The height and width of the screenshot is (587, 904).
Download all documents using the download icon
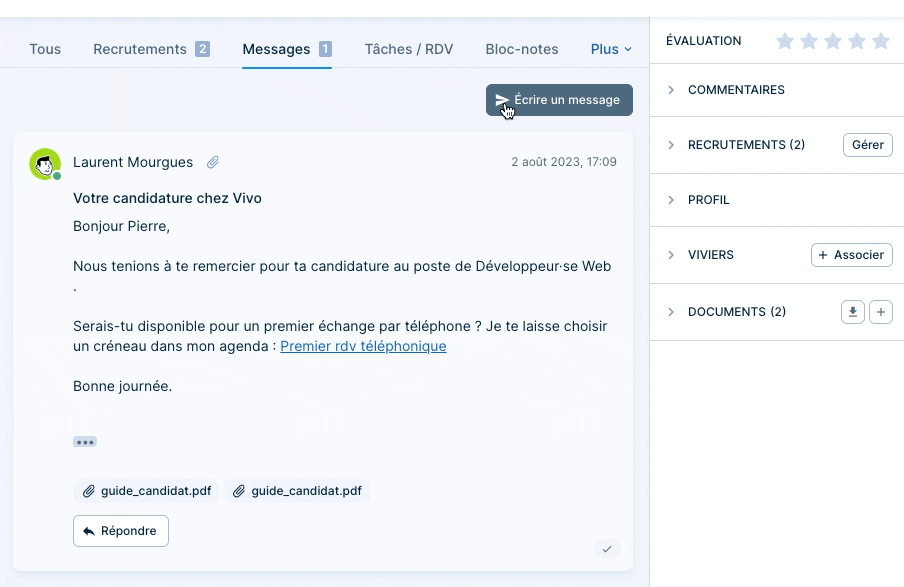[852, 312]
